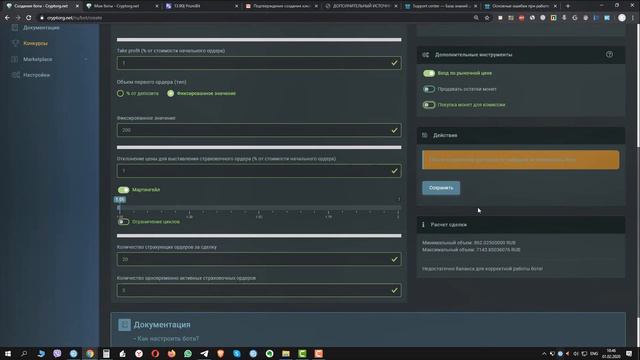Click the Marketplace sidebar icon
Screen dimensions: 640x360
click(x=15, y=59)
